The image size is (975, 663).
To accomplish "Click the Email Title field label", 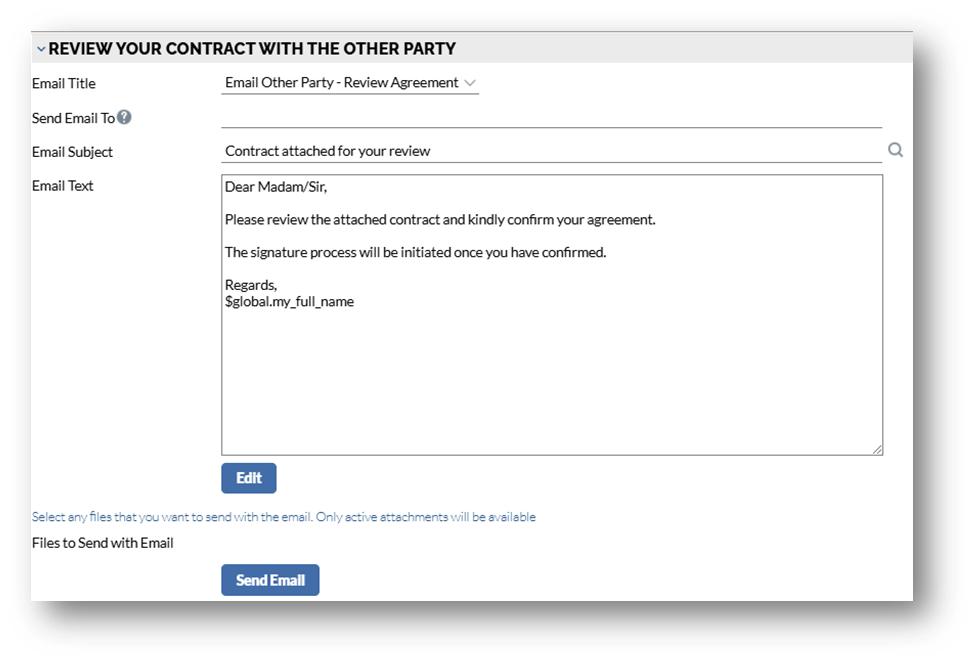I will [x=64, y=84].
